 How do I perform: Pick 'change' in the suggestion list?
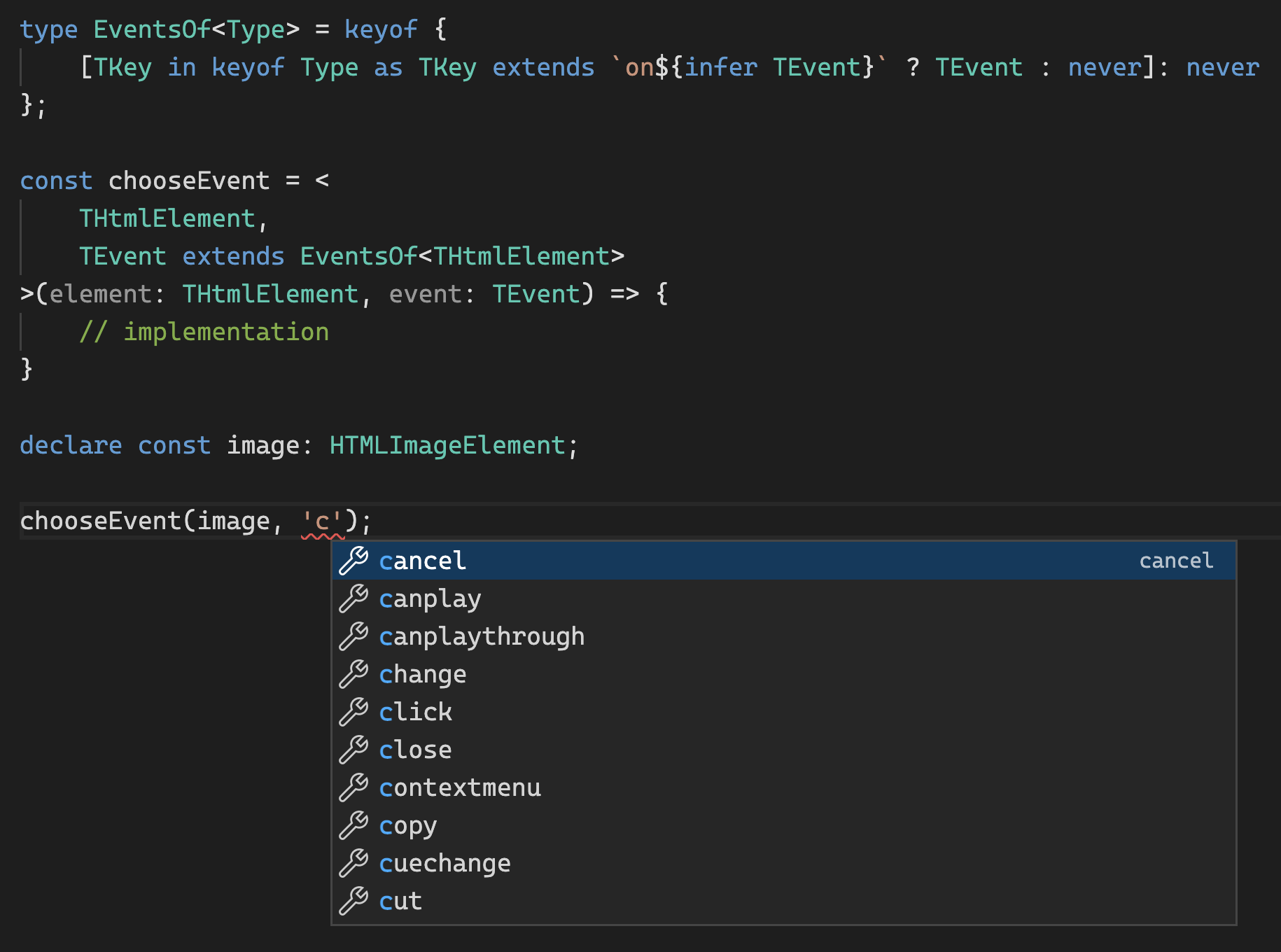pos(784,674)
